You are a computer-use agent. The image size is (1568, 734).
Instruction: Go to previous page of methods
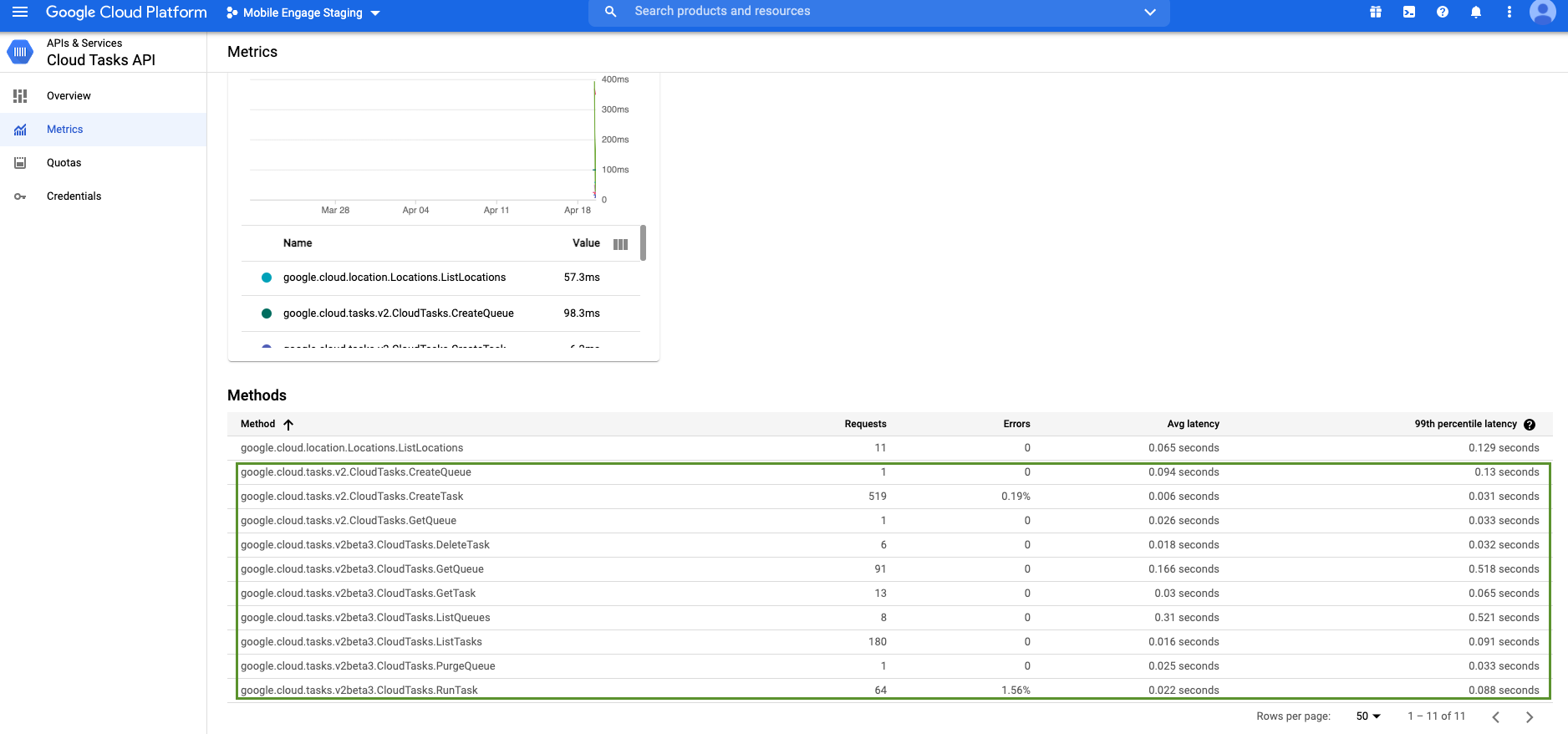pos(1496,717)
